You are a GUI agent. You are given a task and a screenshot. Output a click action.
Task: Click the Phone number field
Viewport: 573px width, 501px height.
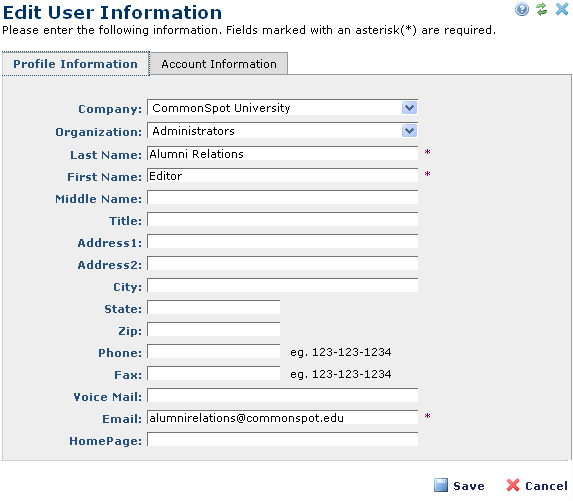coord(214,352)
